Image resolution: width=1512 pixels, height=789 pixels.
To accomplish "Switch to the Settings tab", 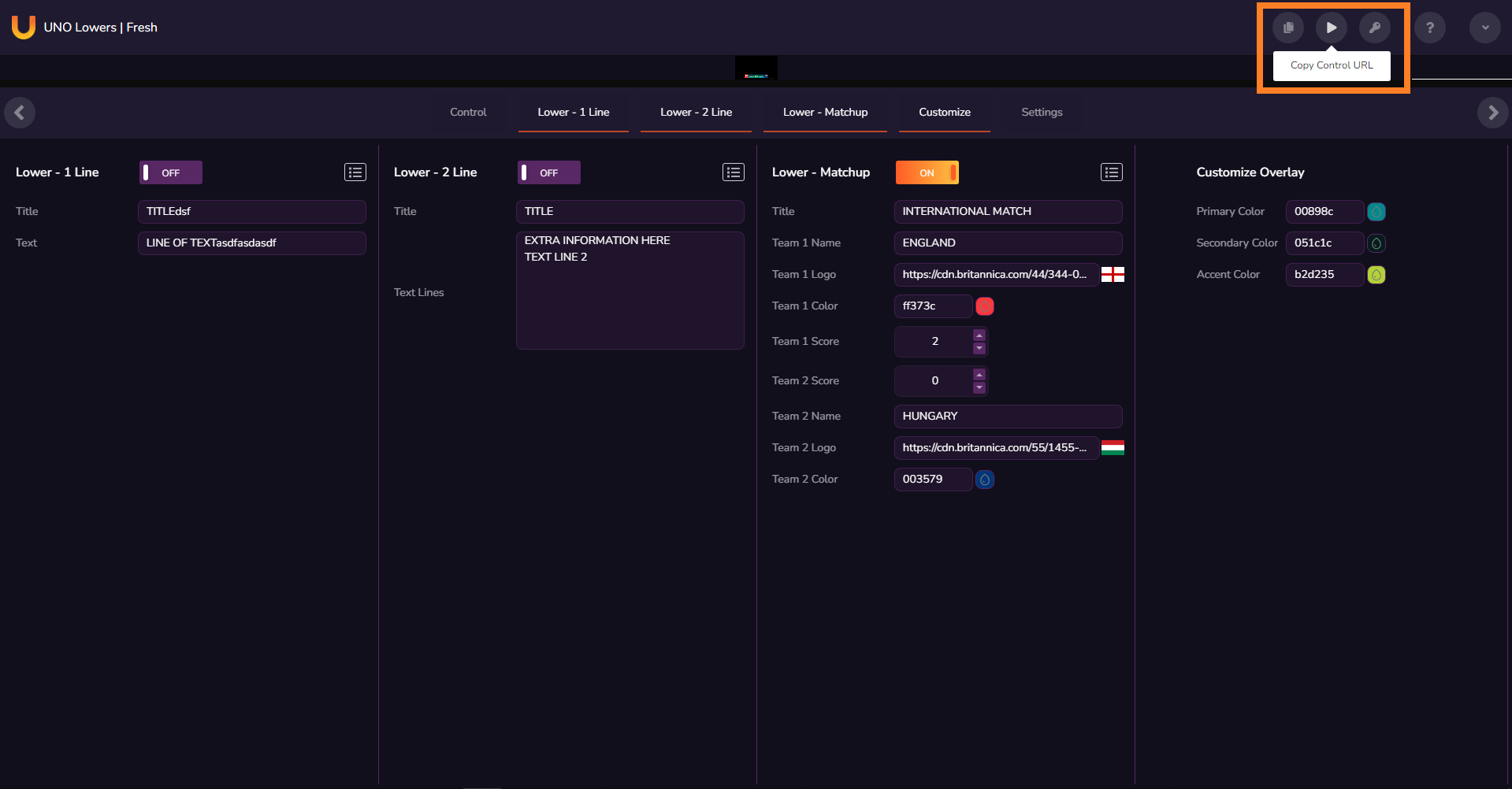I will click(x=1042, y=113).
